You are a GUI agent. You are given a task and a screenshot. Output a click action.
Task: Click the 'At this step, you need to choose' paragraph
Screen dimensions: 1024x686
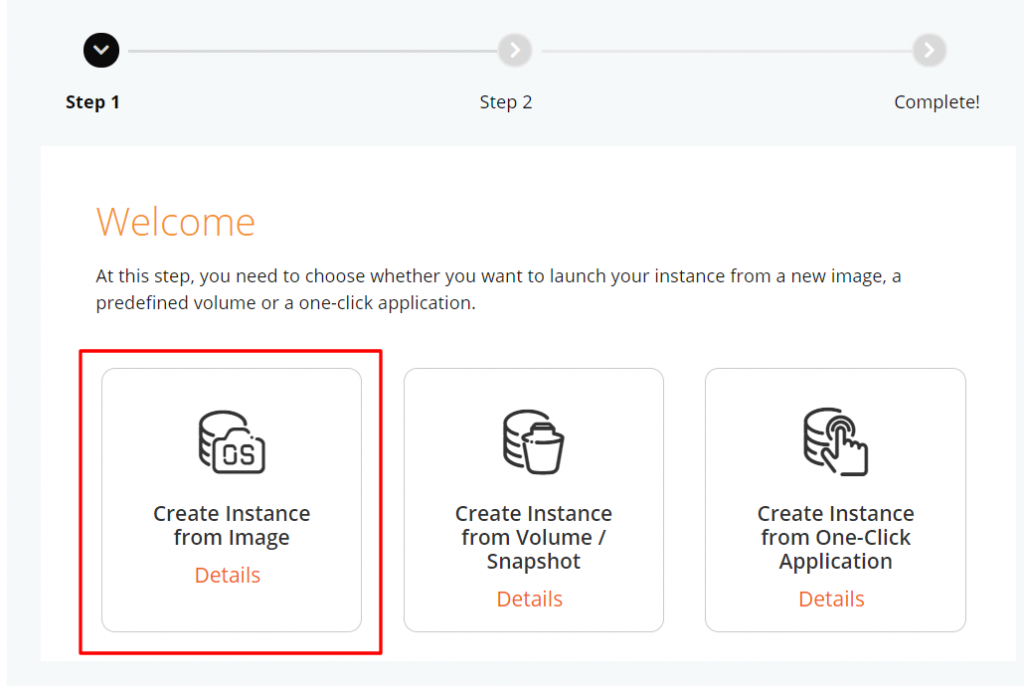(x=498, y=289)
